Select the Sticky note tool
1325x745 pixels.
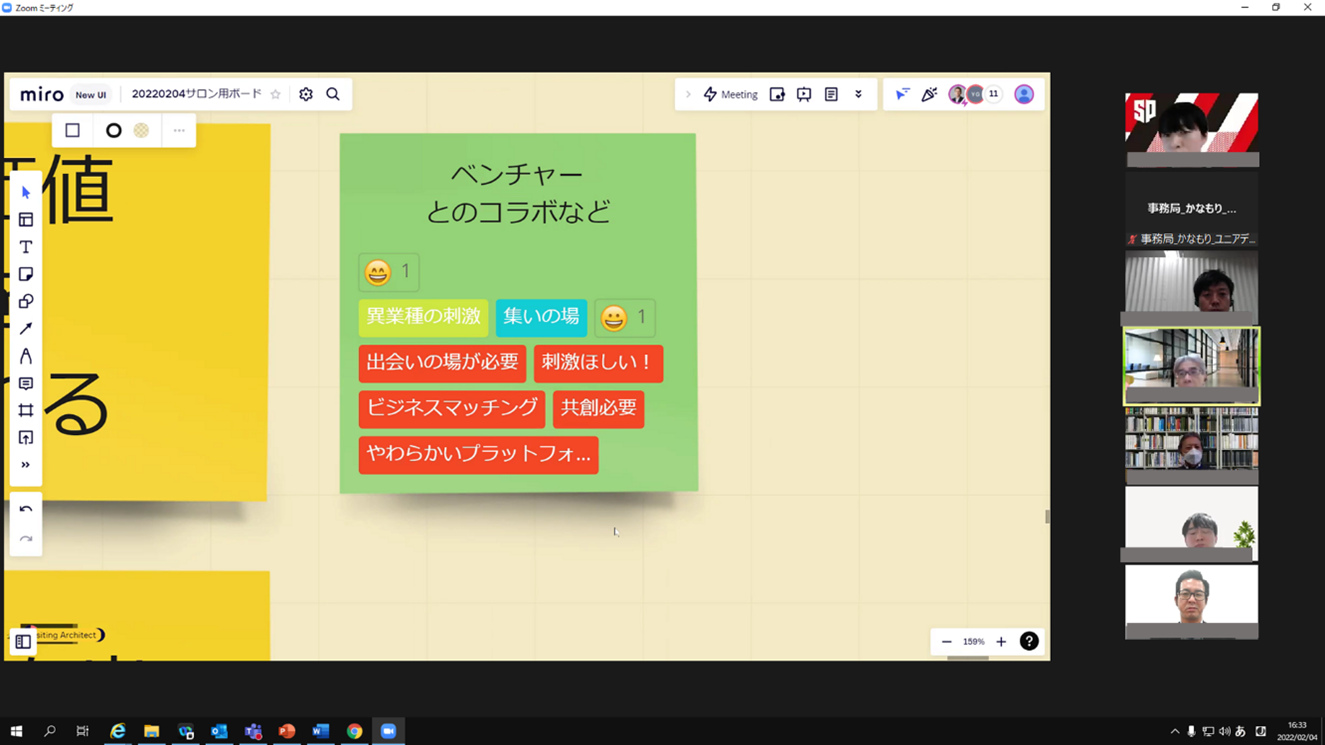tap(26, 274)
